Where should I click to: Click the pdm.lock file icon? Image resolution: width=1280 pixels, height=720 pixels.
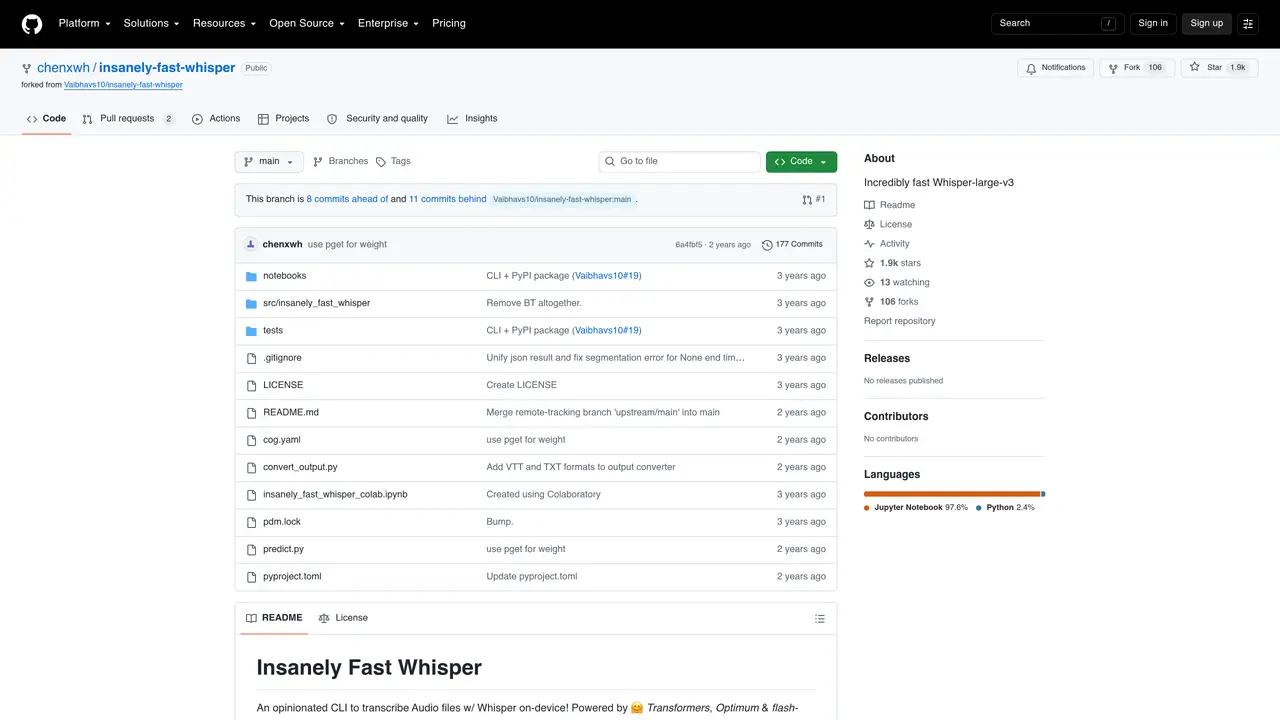pyautogui.click(x=252, y=522)
